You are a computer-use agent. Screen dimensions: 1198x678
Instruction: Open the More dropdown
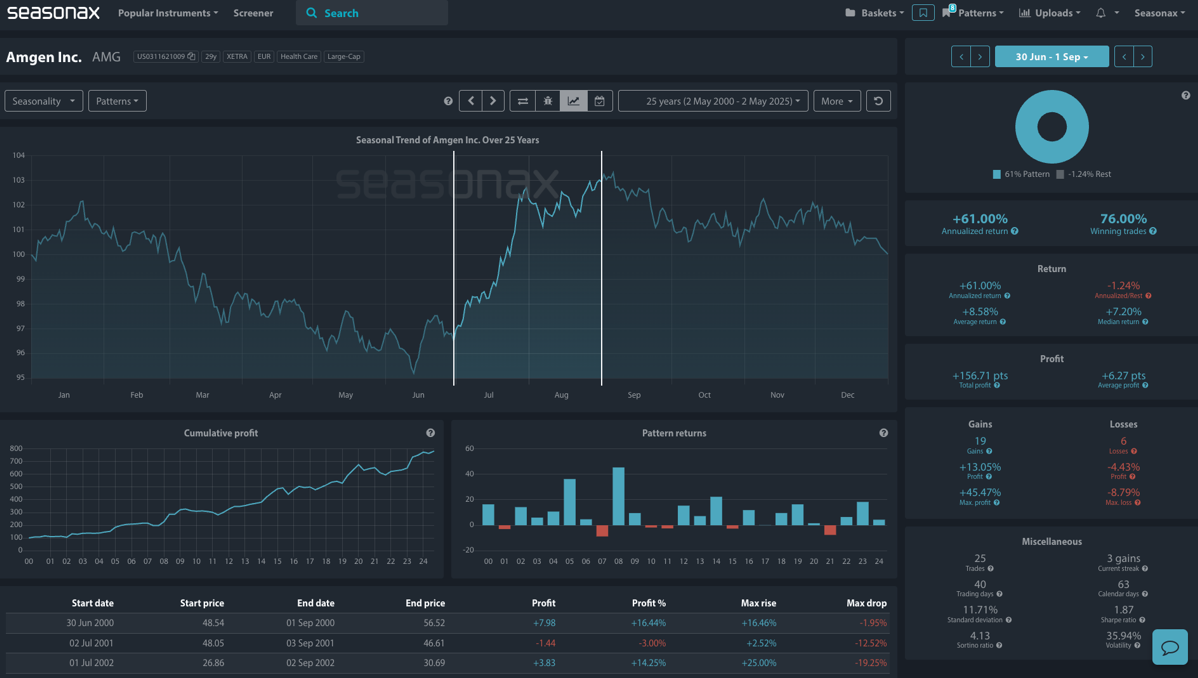coord(837,101)
